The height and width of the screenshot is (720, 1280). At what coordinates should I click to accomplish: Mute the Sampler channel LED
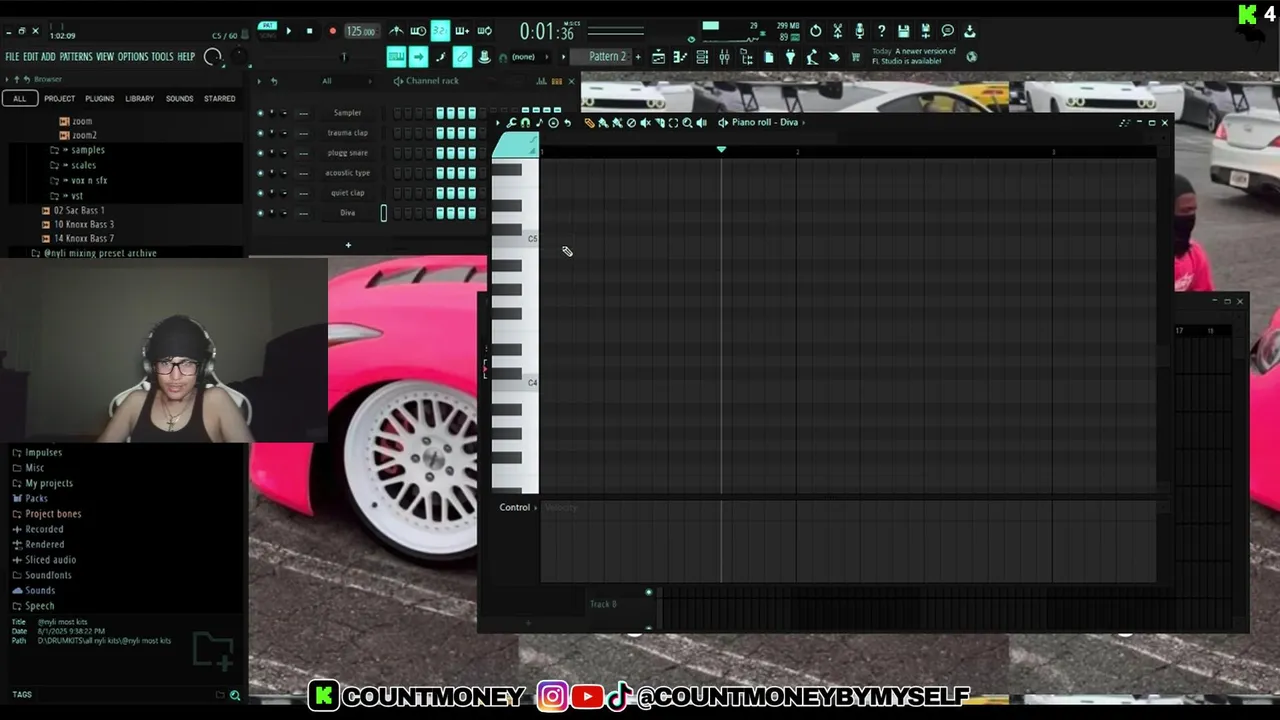tap(260, 113)
